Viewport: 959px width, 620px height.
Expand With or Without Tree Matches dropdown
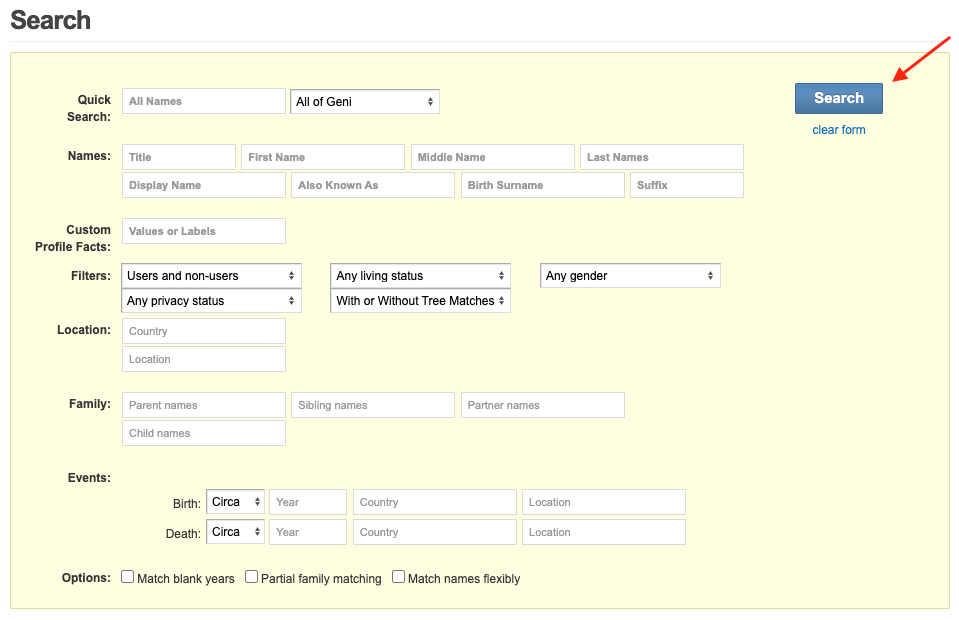[420, 301]
